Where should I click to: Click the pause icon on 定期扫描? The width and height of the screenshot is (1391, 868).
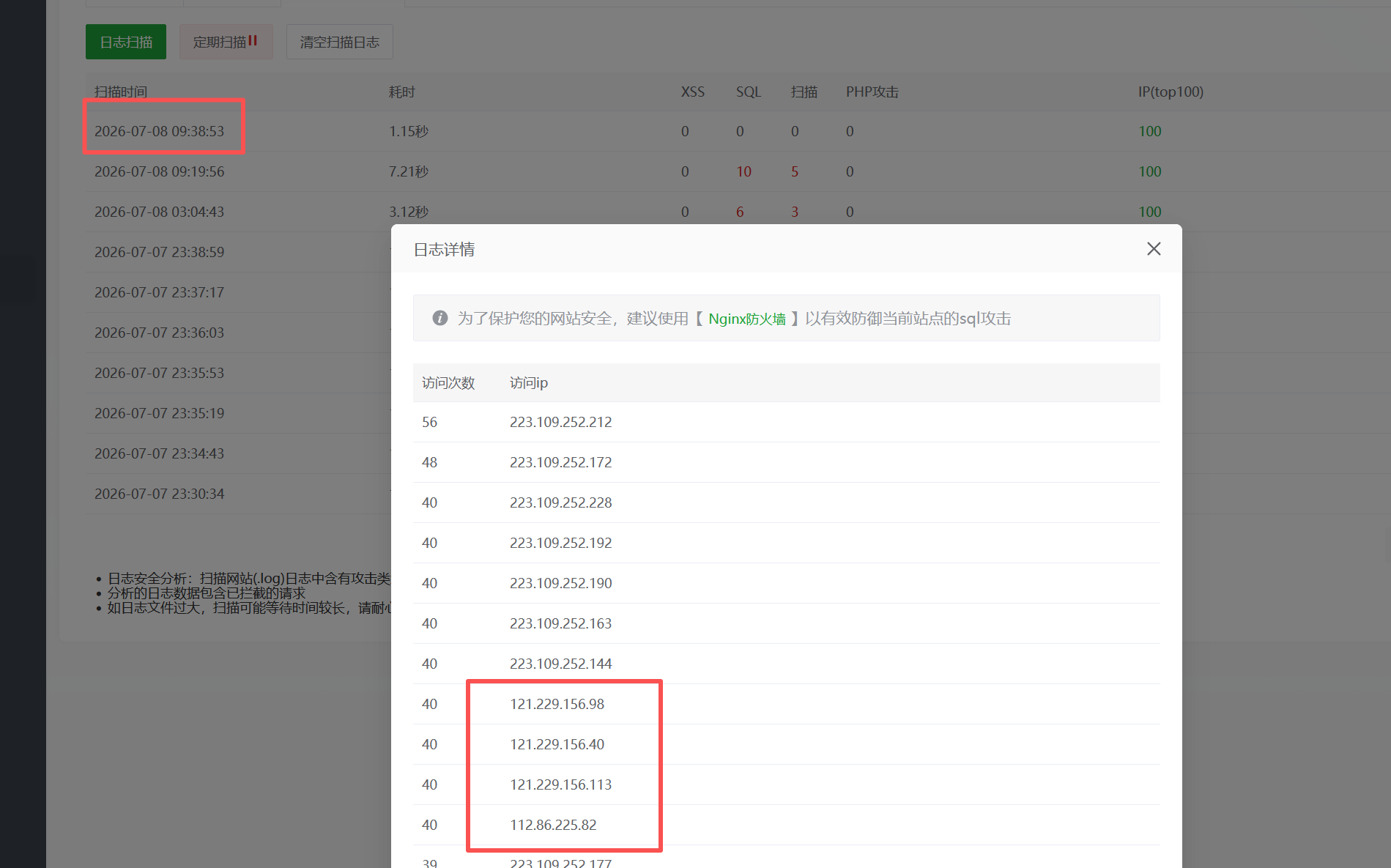point(253,41)
